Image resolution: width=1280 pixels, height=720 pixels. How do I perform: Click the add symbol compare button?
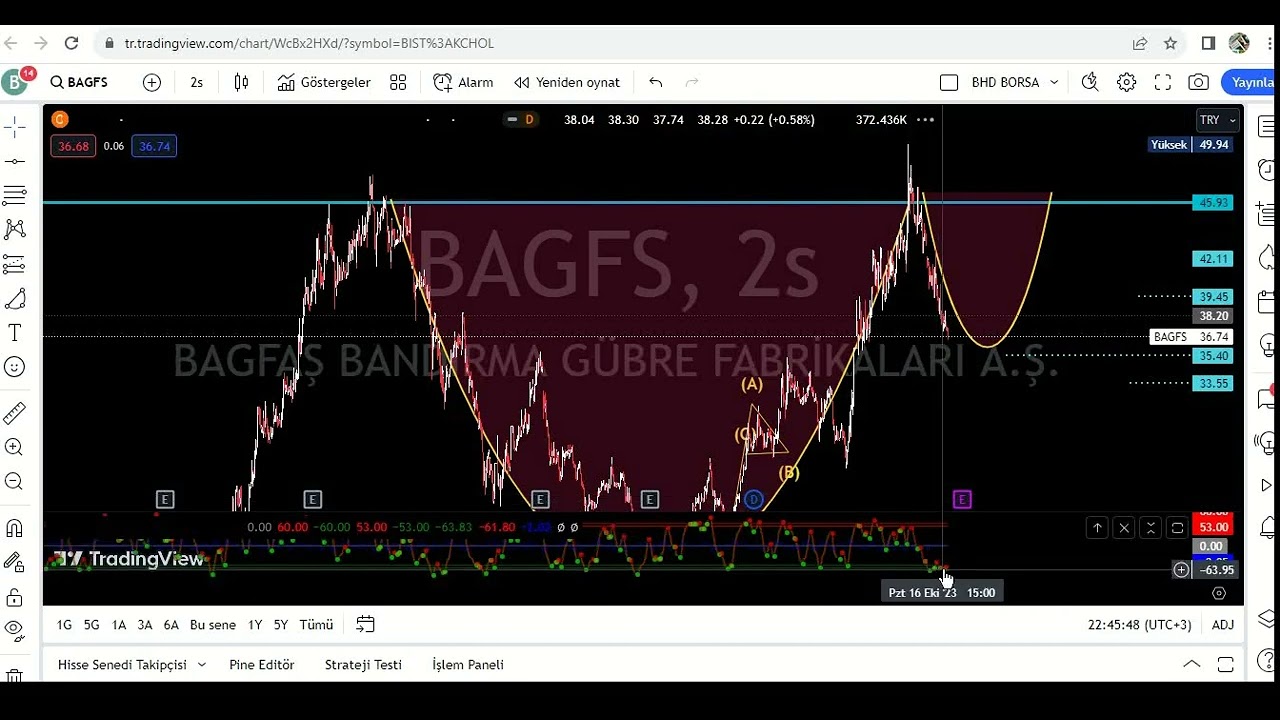152,82
